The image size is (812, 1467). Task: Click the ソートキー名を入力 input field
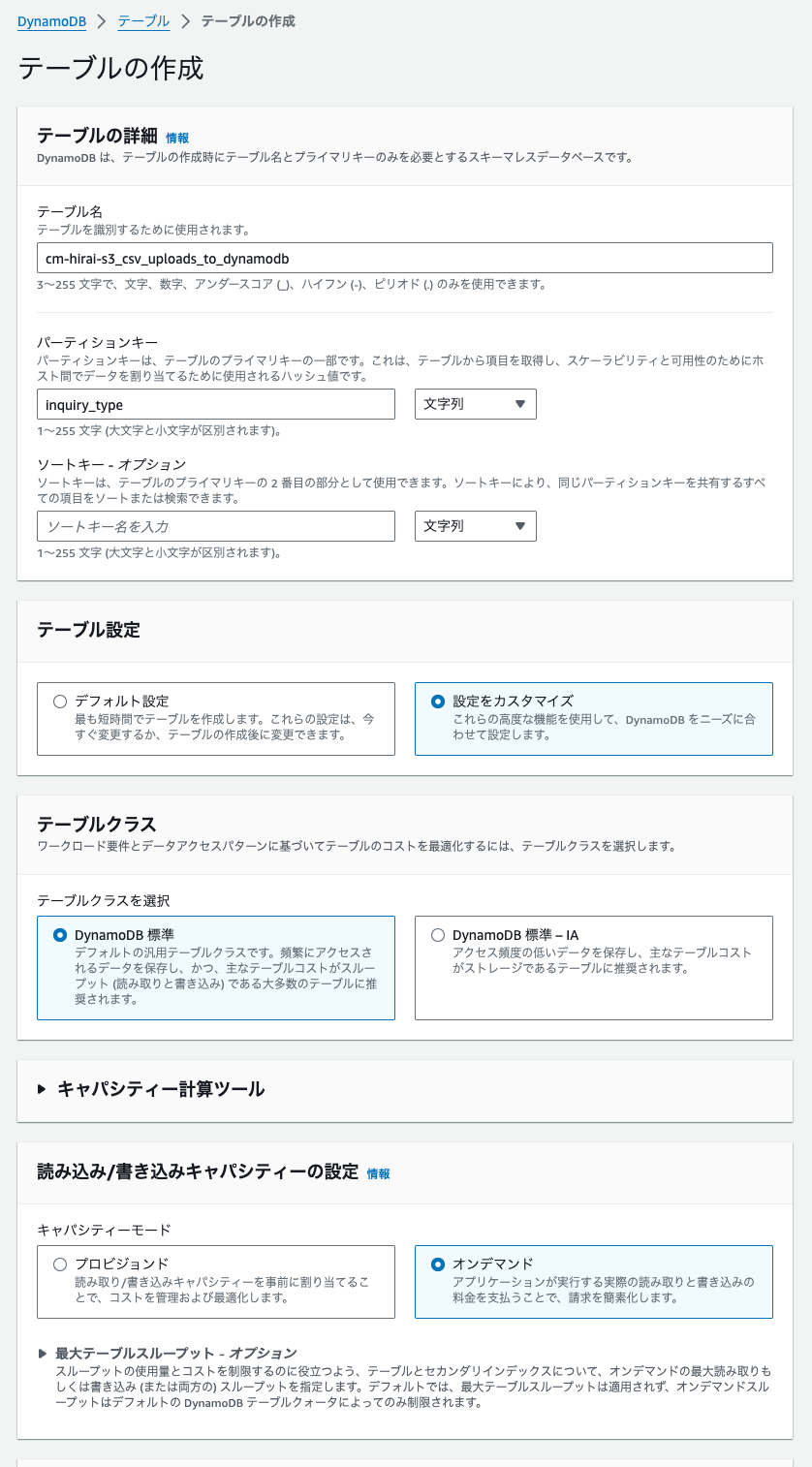click(x=215, y=526)
